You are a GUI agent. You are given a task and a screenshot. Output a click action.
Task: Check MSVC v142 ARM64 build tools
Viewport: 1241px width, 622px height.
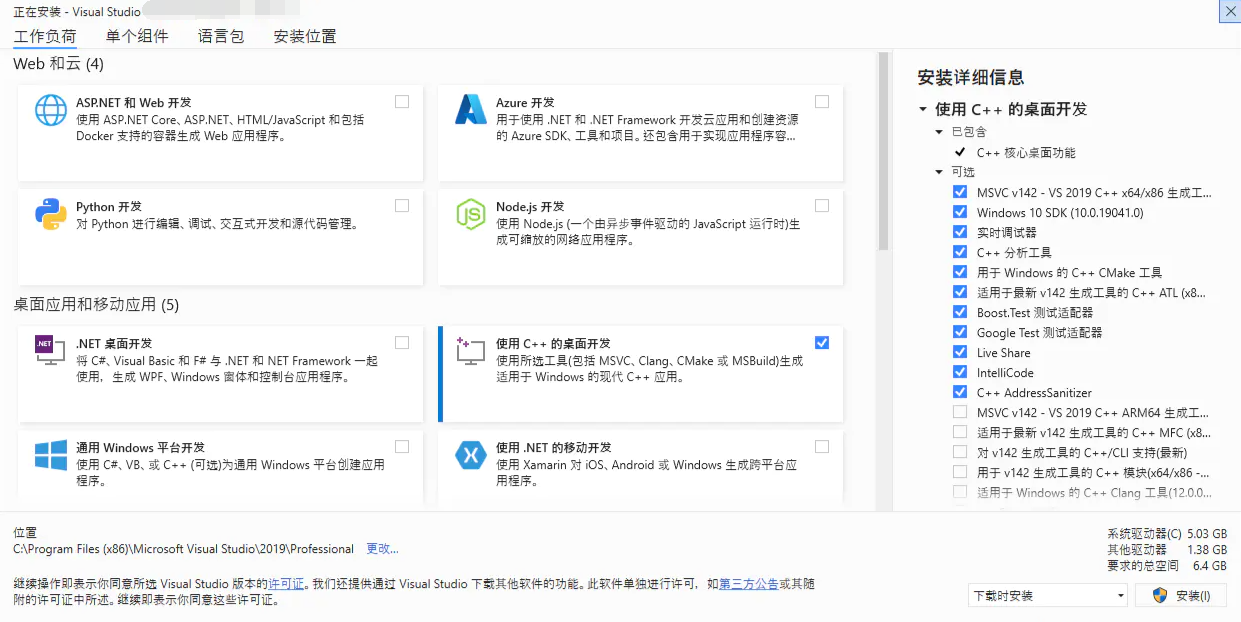(960, 412)
